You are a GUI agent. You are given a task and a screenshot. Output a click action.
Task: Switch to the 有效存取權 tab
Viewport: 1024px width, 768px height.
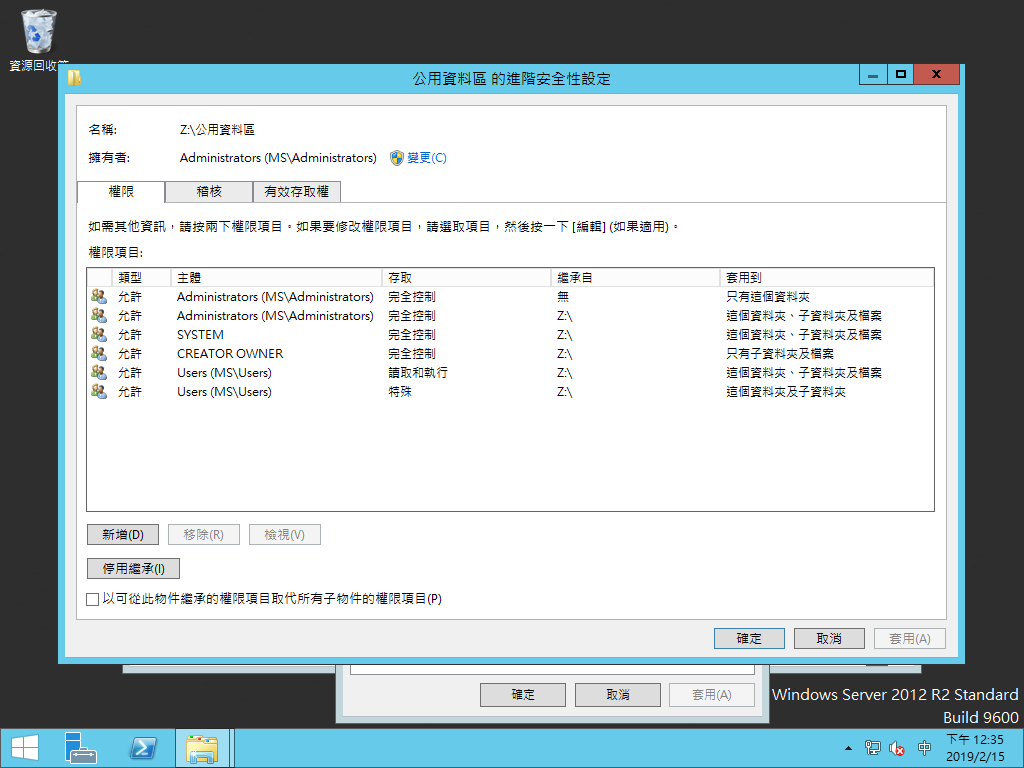[296, 192]
